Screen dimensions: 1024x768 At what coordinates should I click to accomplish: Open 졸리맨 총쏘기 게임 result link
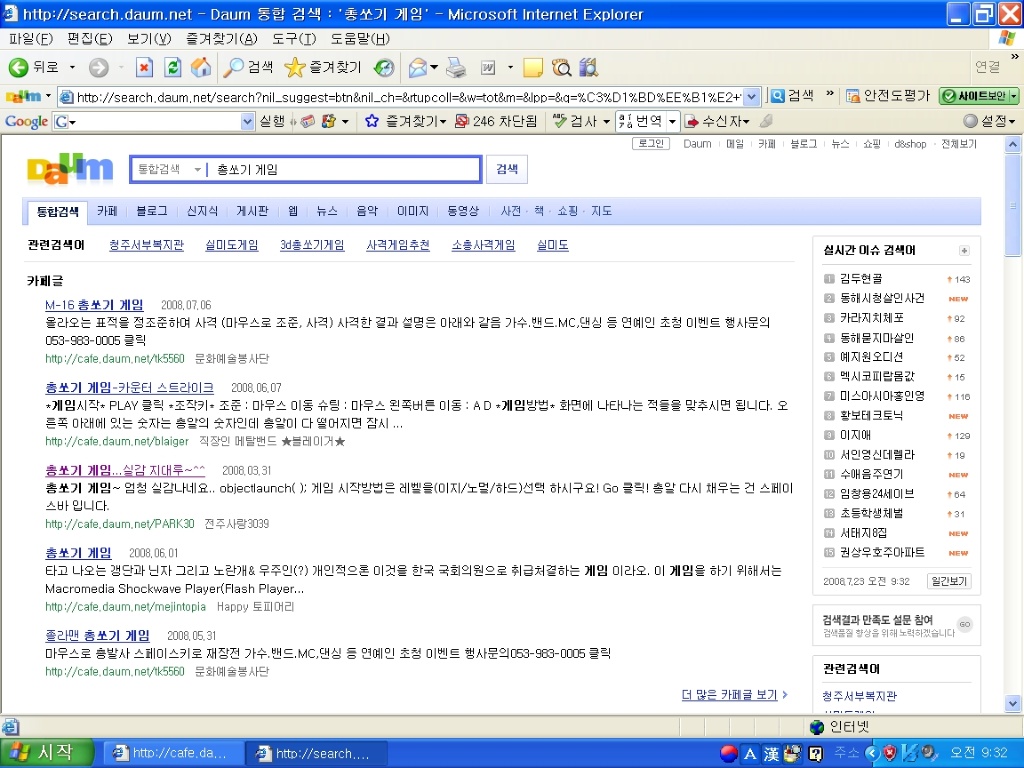[97, 635]
